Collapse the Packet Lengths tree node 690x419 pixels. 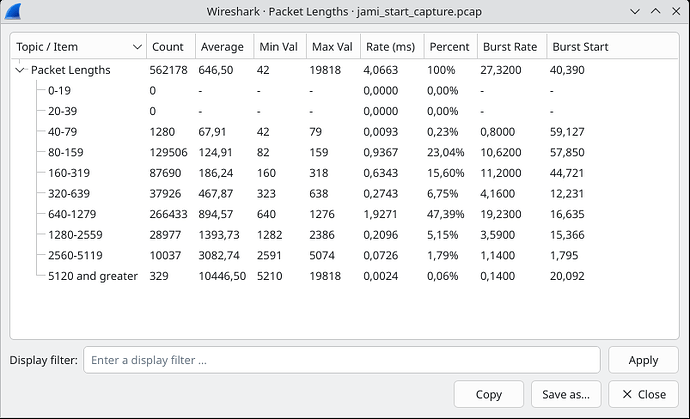20,70
